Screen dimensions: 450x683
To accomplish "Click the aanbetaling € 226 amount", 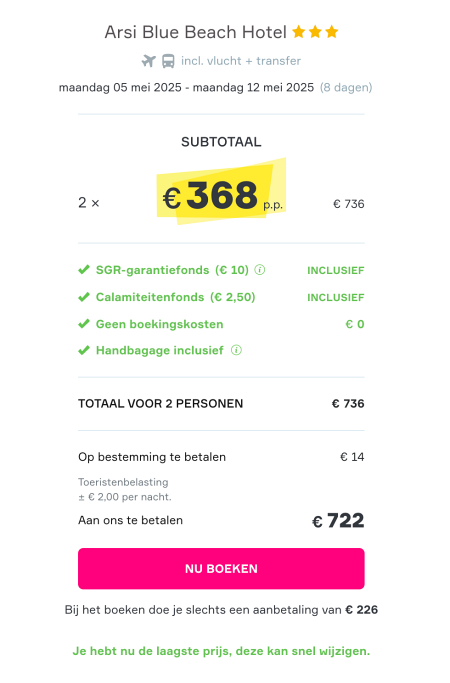I will click(x=362, y=610).
